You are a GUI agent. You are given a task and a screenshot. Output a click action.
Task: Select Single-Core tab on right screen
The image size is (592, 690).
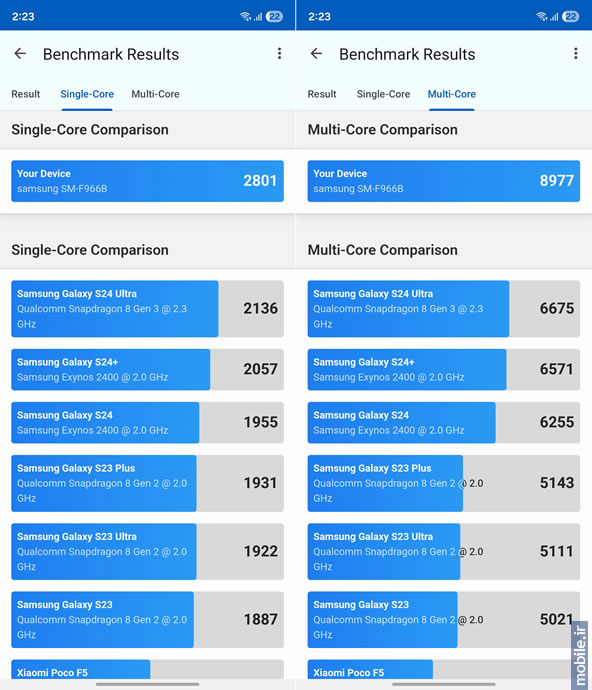(x=383, y=94)
